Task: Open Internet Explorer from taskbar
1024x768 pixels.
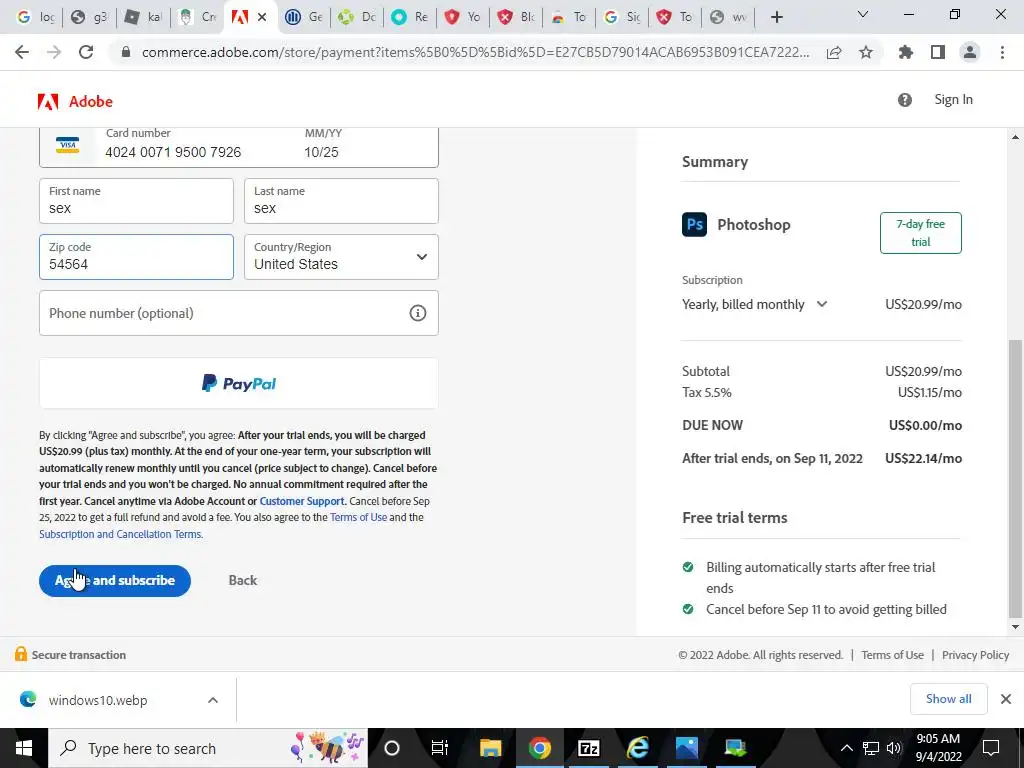Action: [x=637, y=748]
